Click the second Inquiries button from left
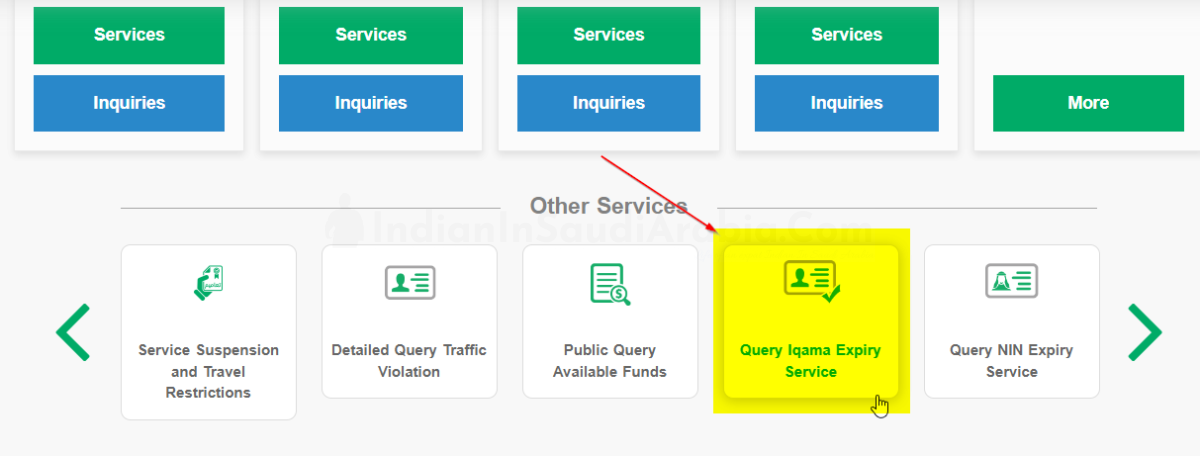The width and height of the screenshot is (1200, 456). click(x=371, y=103)
